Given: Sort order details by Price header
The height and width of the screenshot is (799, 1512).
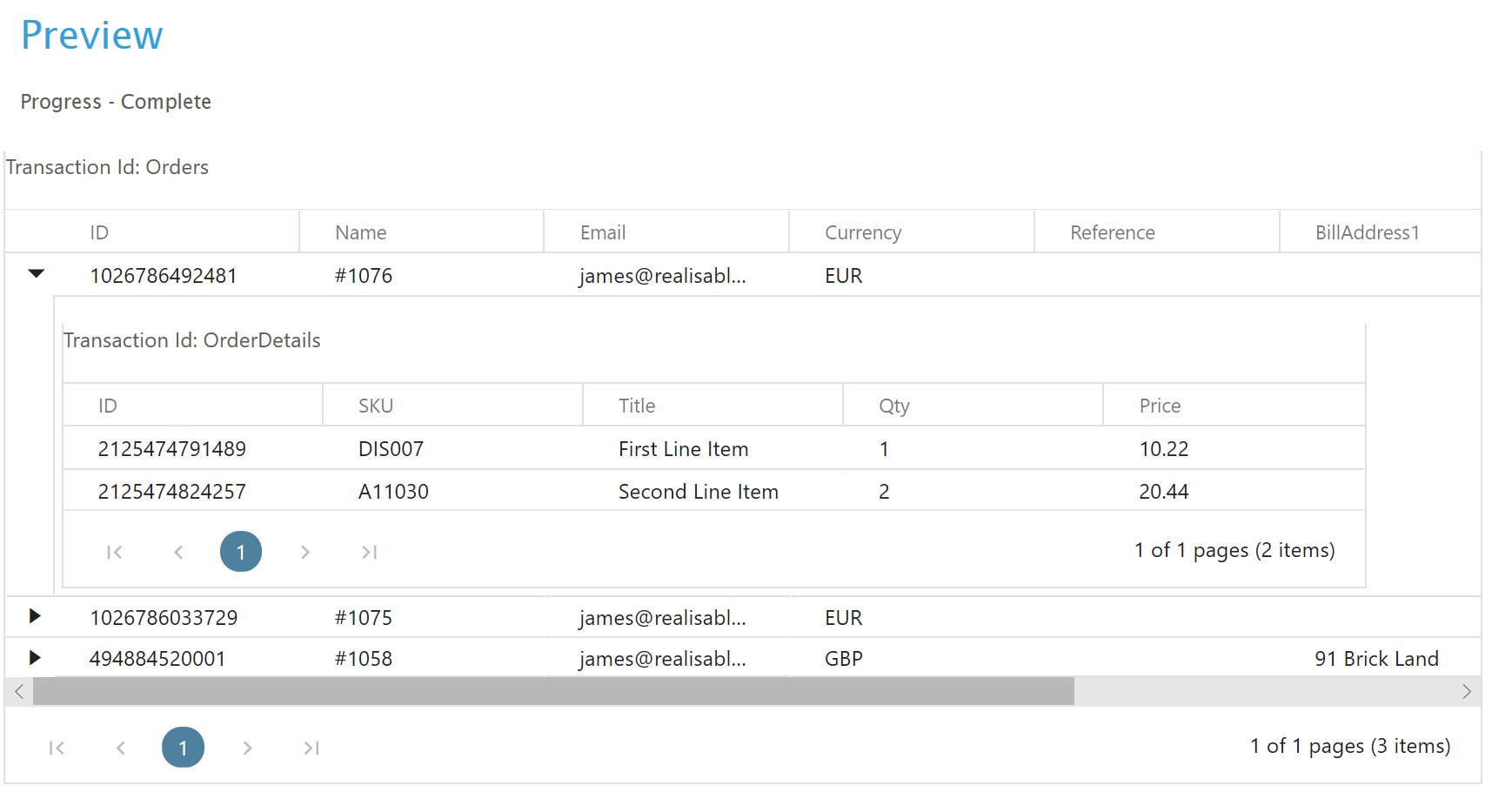Looking at the screenshot, I should (1160, 406).
